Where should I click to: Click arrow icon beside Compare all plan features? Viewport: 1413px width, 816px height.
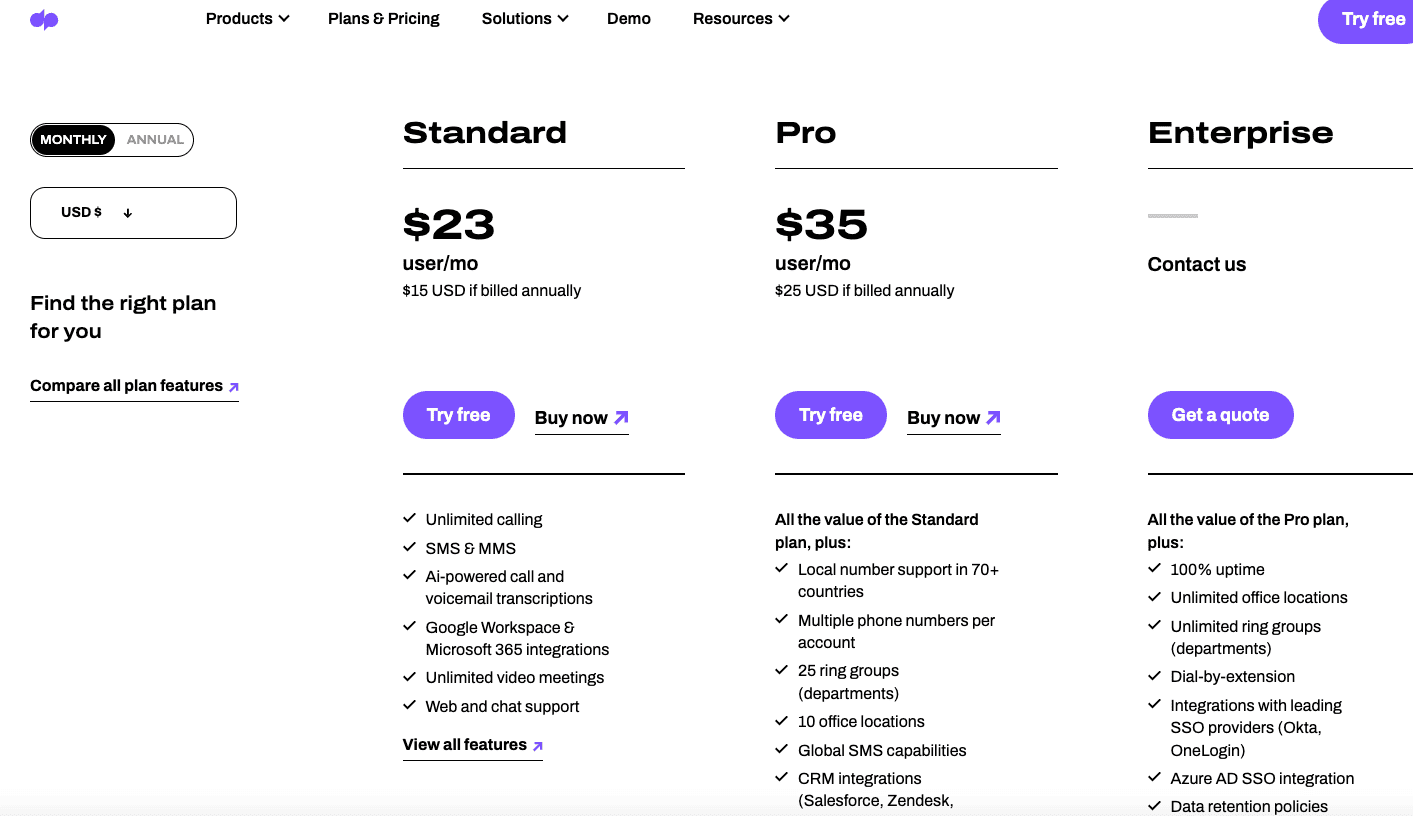(234, 387)
